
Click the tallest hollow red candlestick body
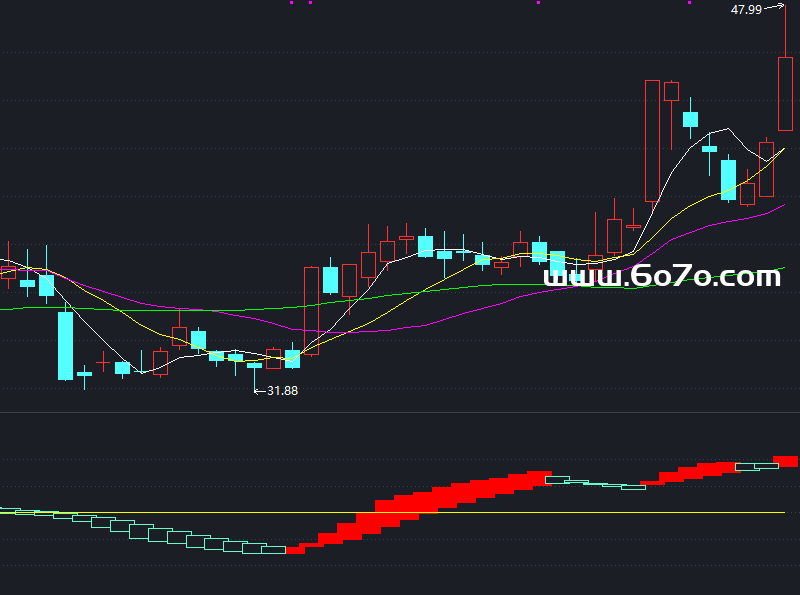652,140
